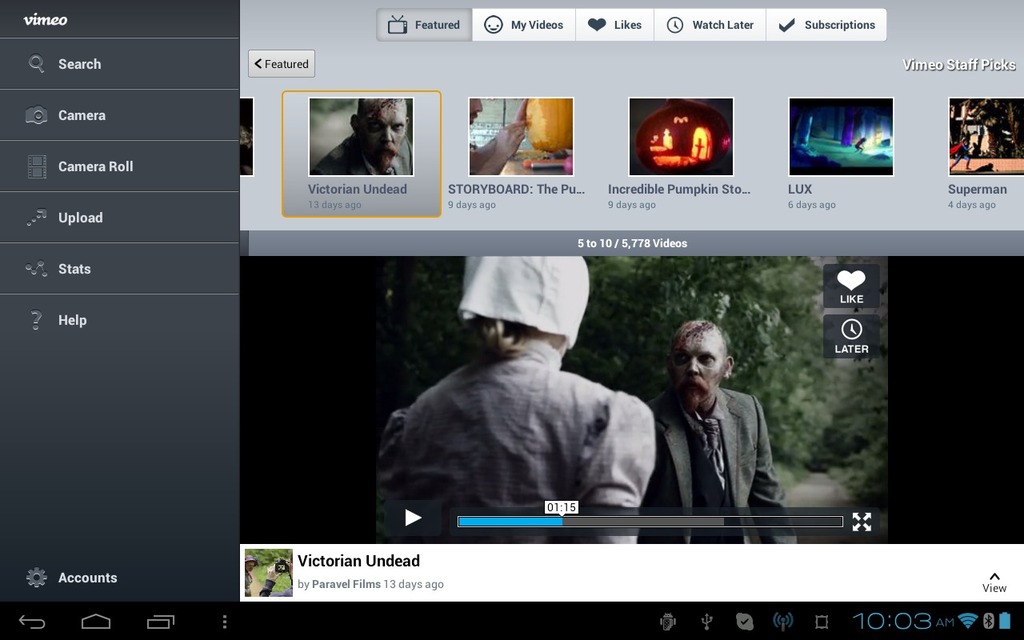Image resolution: width=1024 pixels, height=640 pixels.
Task: Click the battery status icon
Action: [x=1004, y=620]
